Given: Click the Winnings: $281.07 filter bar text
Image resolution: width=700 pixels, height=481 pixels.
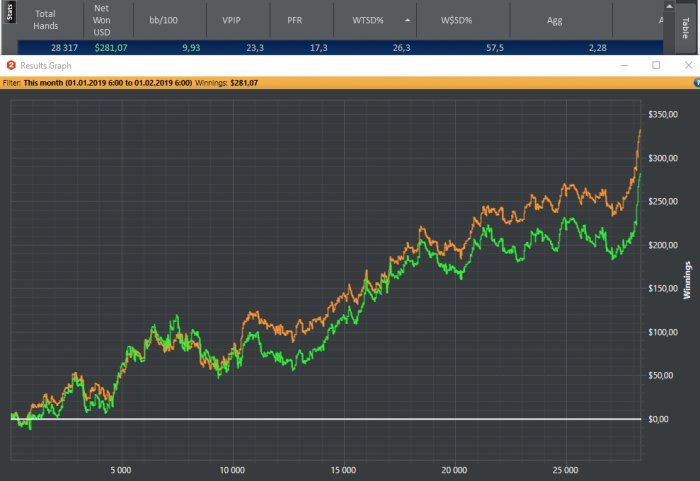Looking at the screenshot, I should pyautogui.click(x=226, y=83).
